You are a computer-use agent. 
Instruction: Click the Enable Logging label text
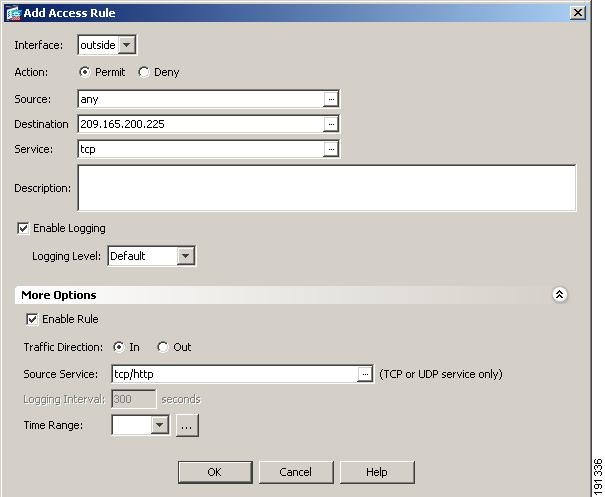(69, 228)
